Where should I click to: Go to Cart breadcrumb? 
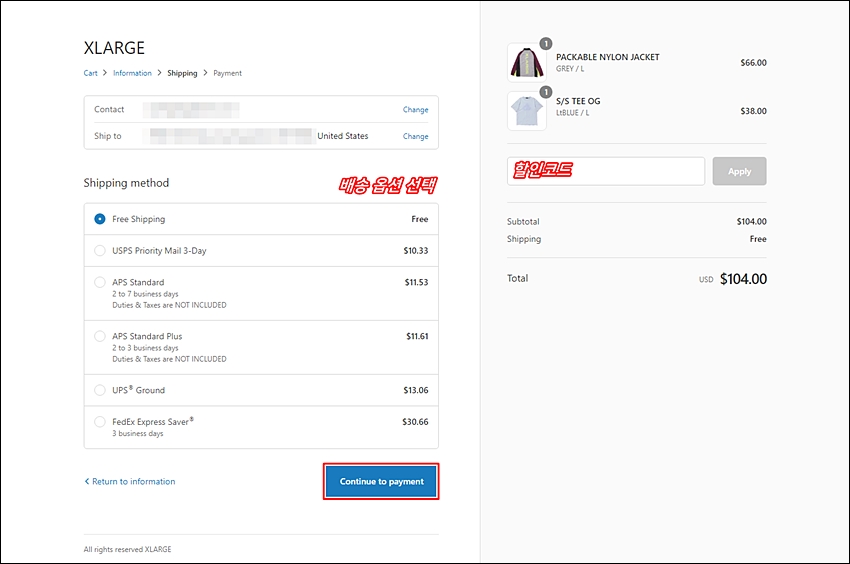(x=91, y=73)
